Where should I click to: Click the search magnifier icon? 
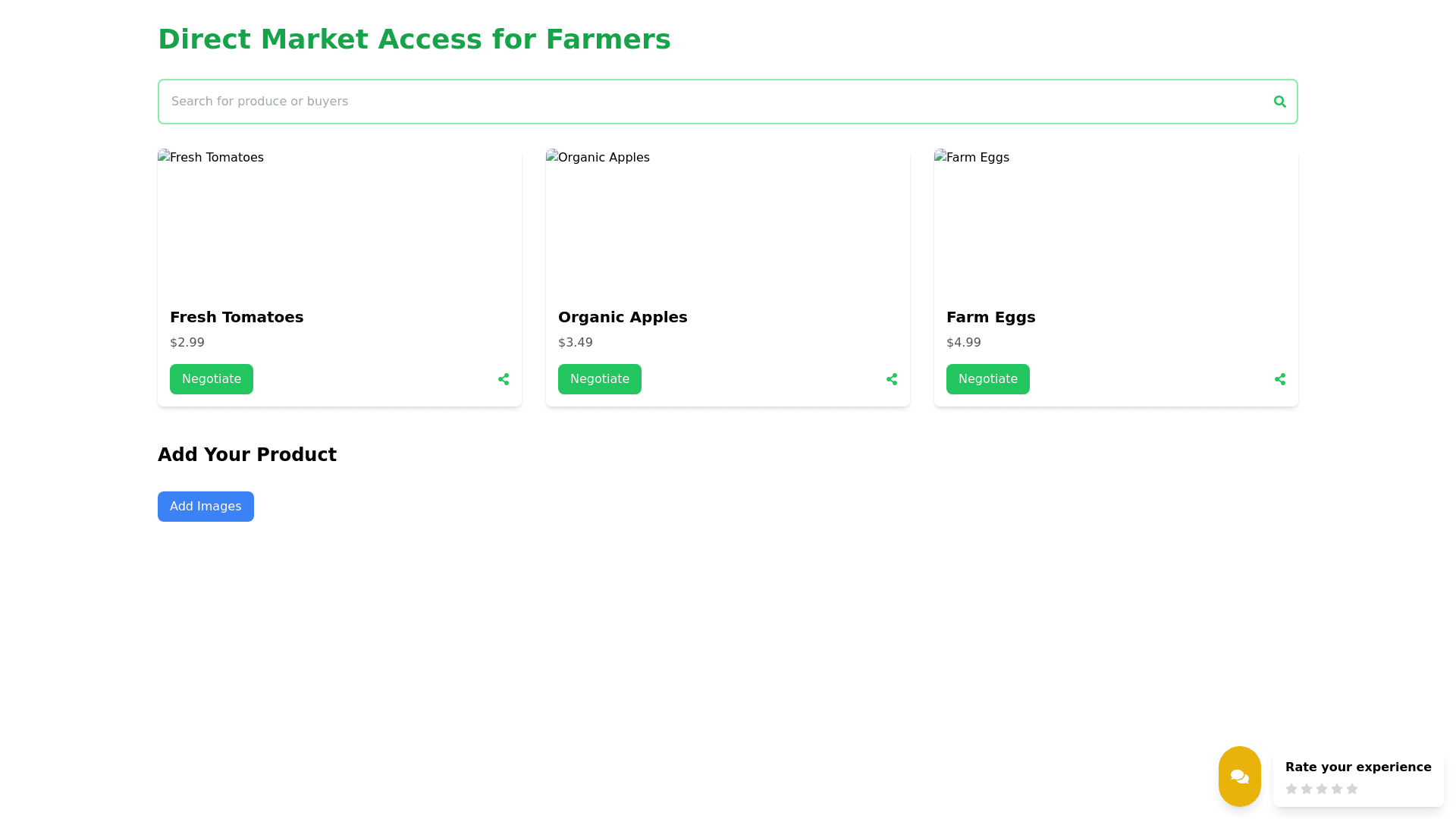(x=1279, y=102)
